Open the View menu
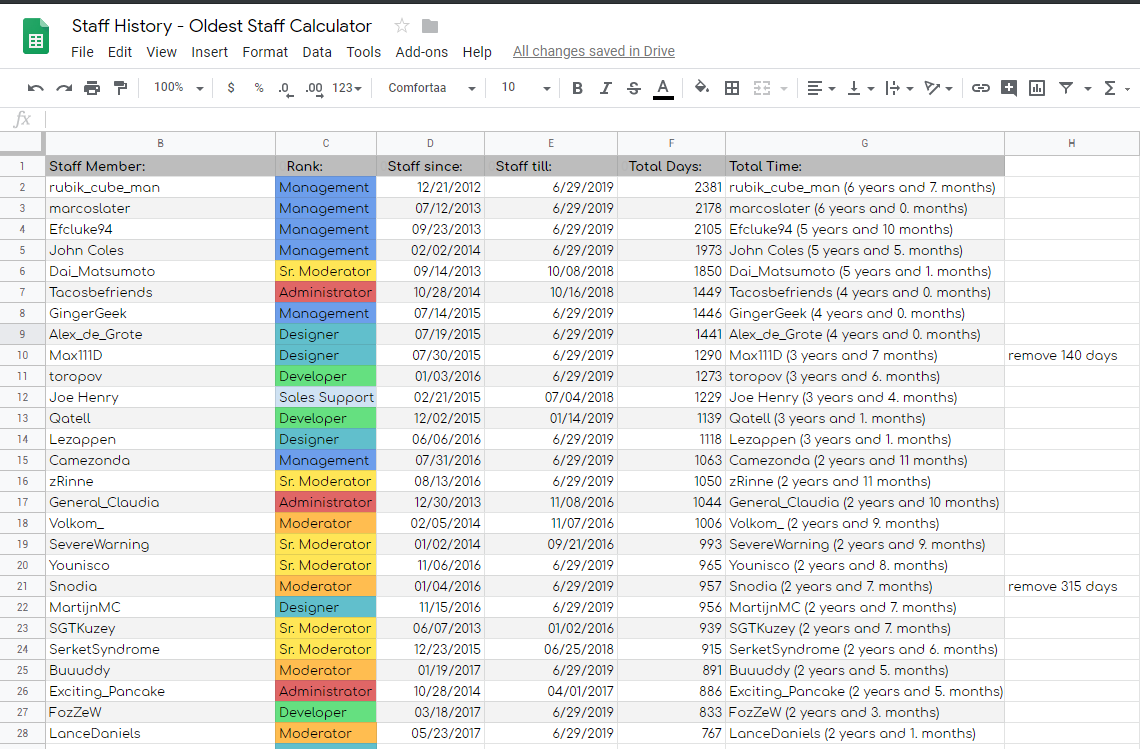This screenshot has height=749, width=1140. (x=161, y=52)
